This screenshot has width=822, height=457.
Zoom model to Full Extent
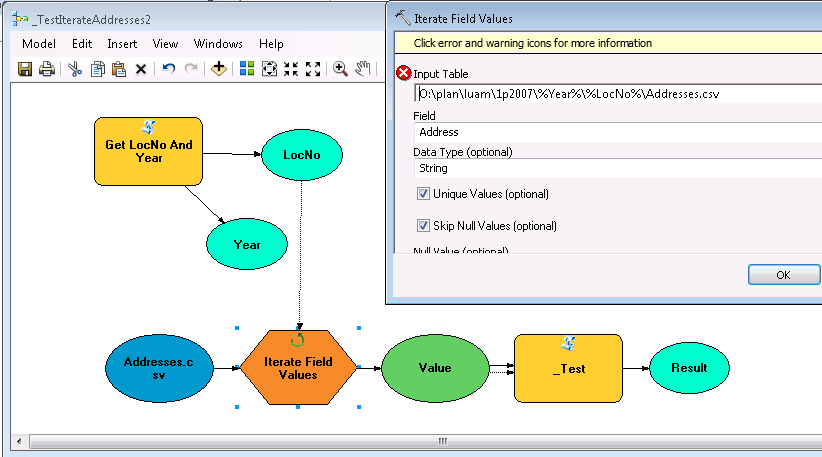[x=269, y=69]
